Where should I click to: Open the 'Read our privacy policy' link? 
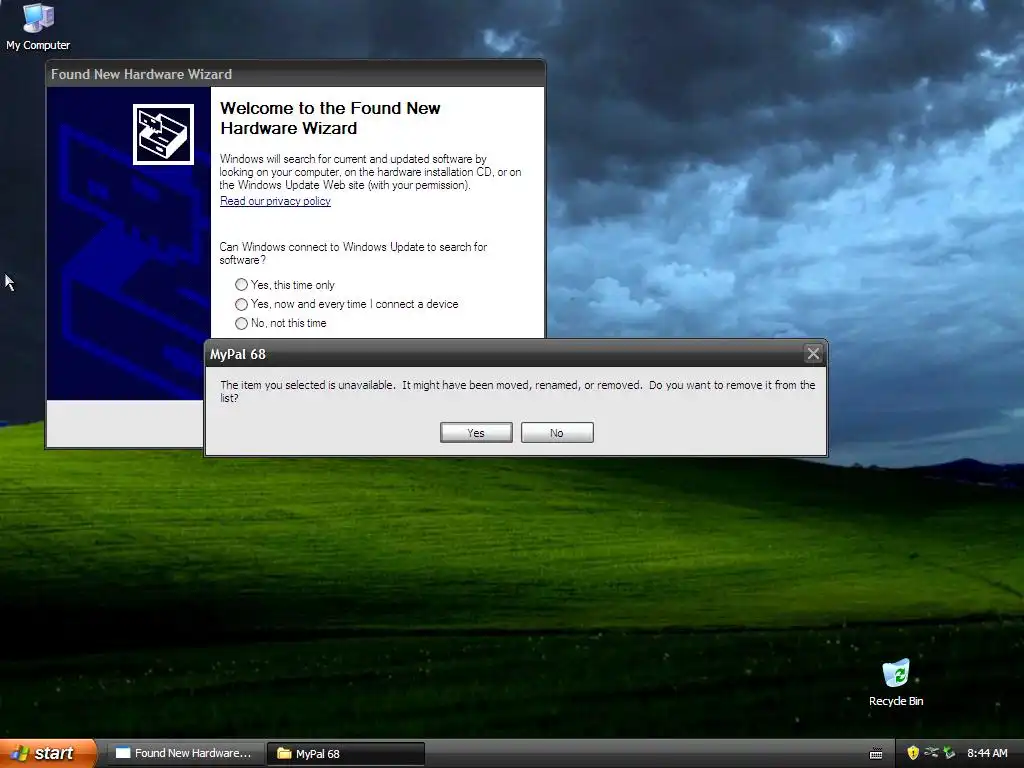click(275, 201)
